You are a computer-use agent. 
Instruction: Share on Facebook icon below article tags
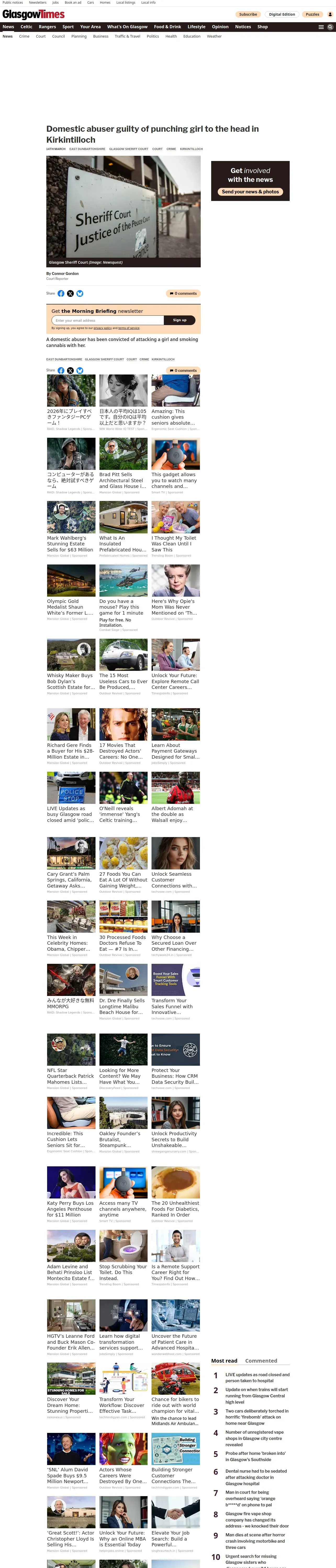tap(61, 370)
